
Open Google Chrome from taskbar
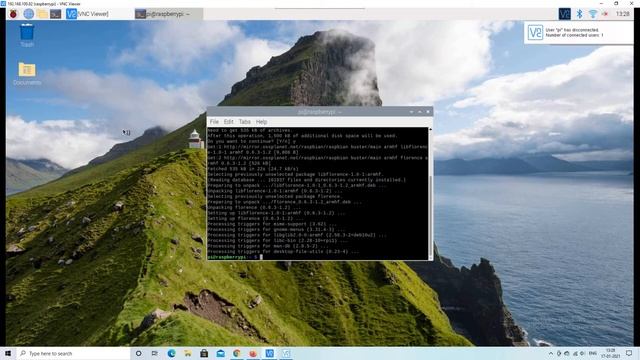(237, 353)
